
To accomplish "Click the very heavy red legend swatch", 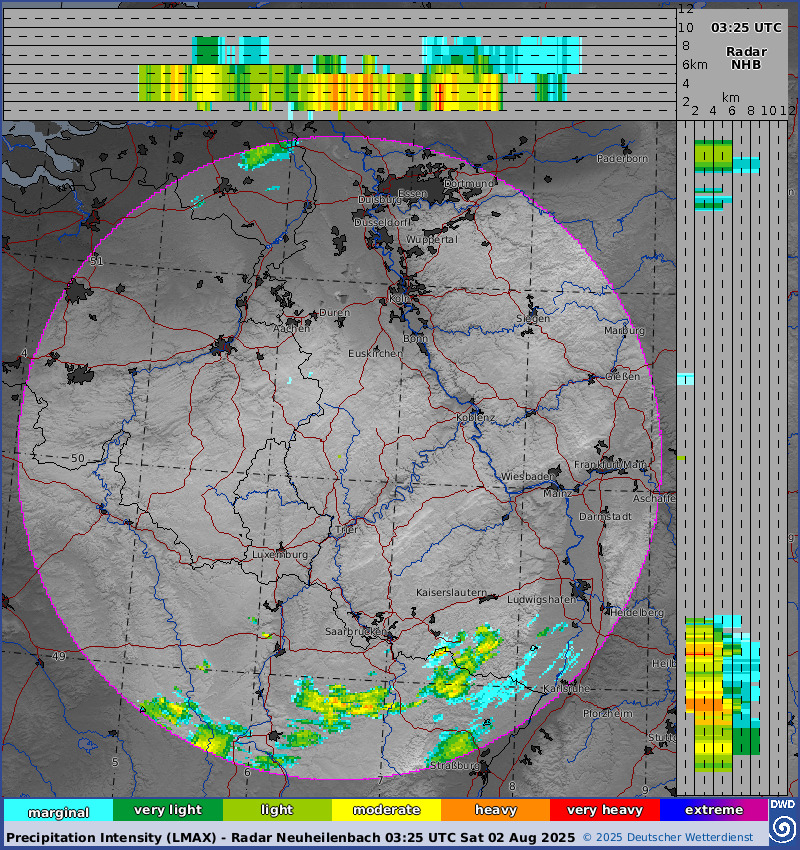I will coord(605,810).
